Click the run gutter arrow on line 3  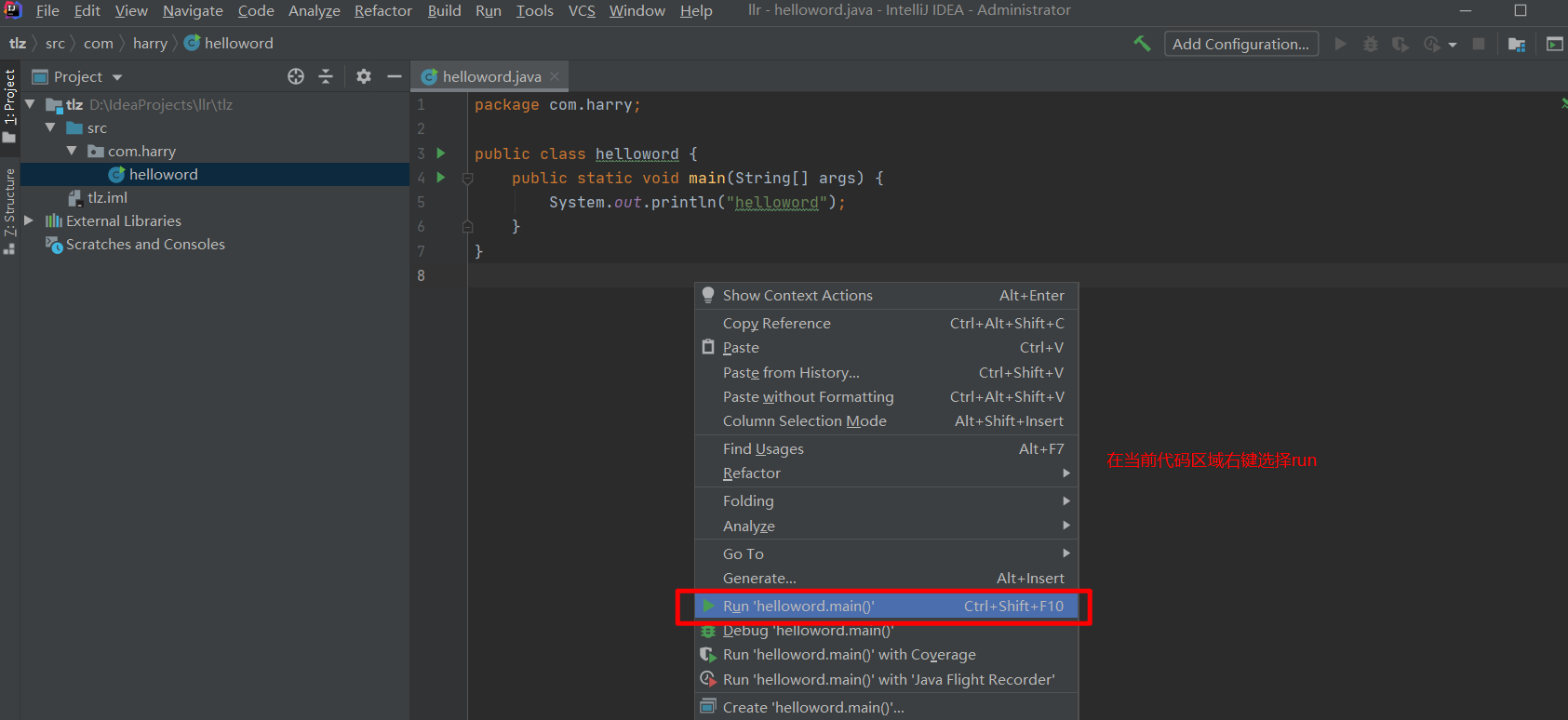[441, 153]
